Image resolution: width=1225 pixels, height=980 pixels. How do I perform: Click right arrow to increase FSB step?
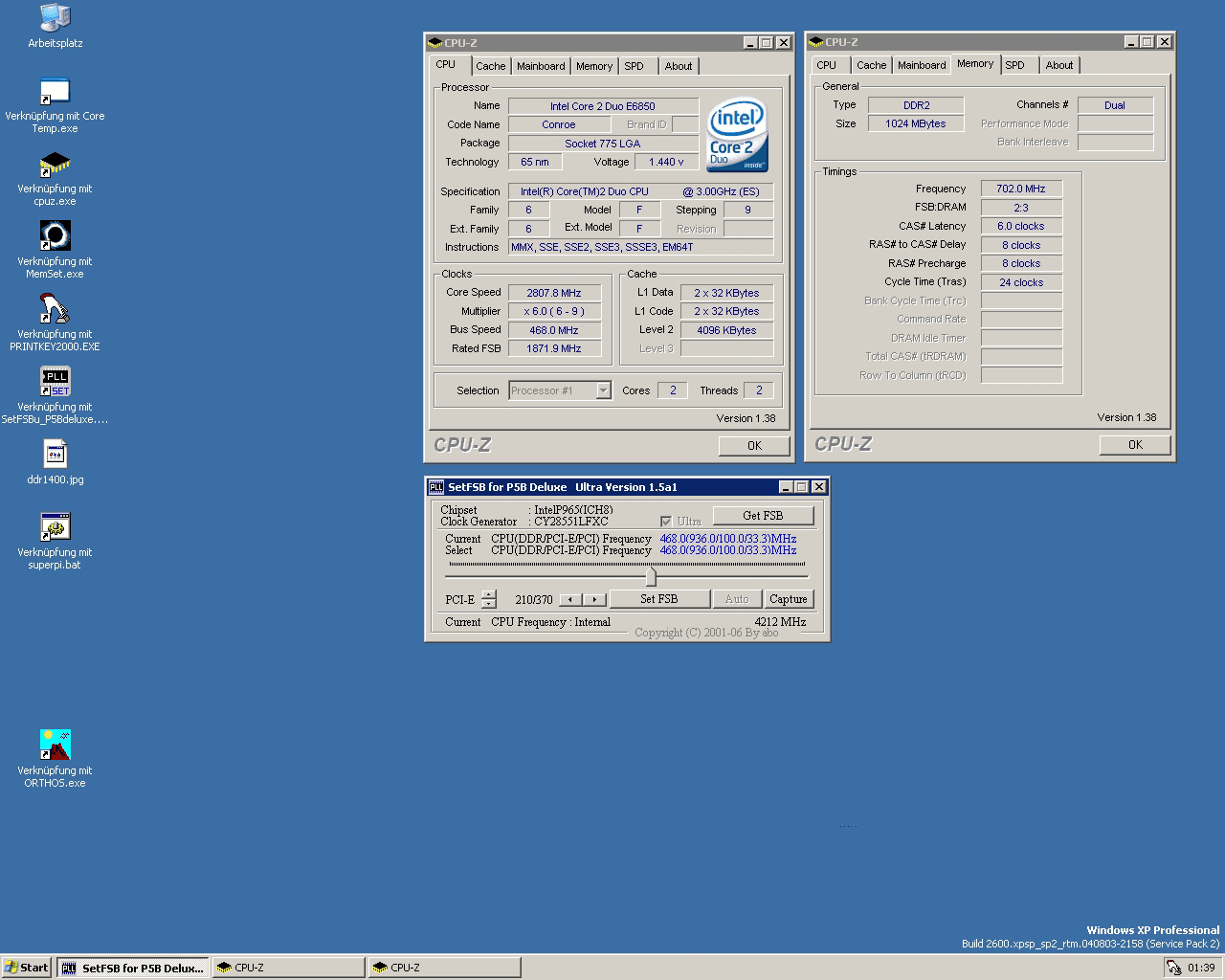tap(594, 599)
